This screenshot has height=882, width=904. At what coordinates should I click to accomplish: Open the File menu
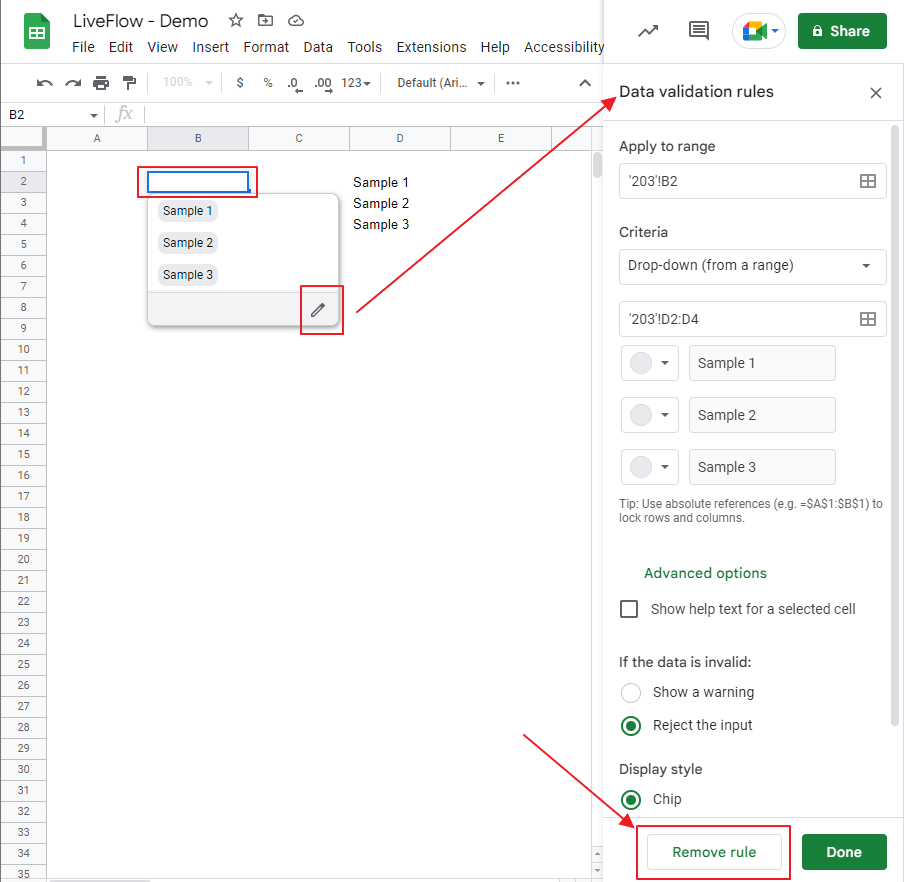(83, 47)
